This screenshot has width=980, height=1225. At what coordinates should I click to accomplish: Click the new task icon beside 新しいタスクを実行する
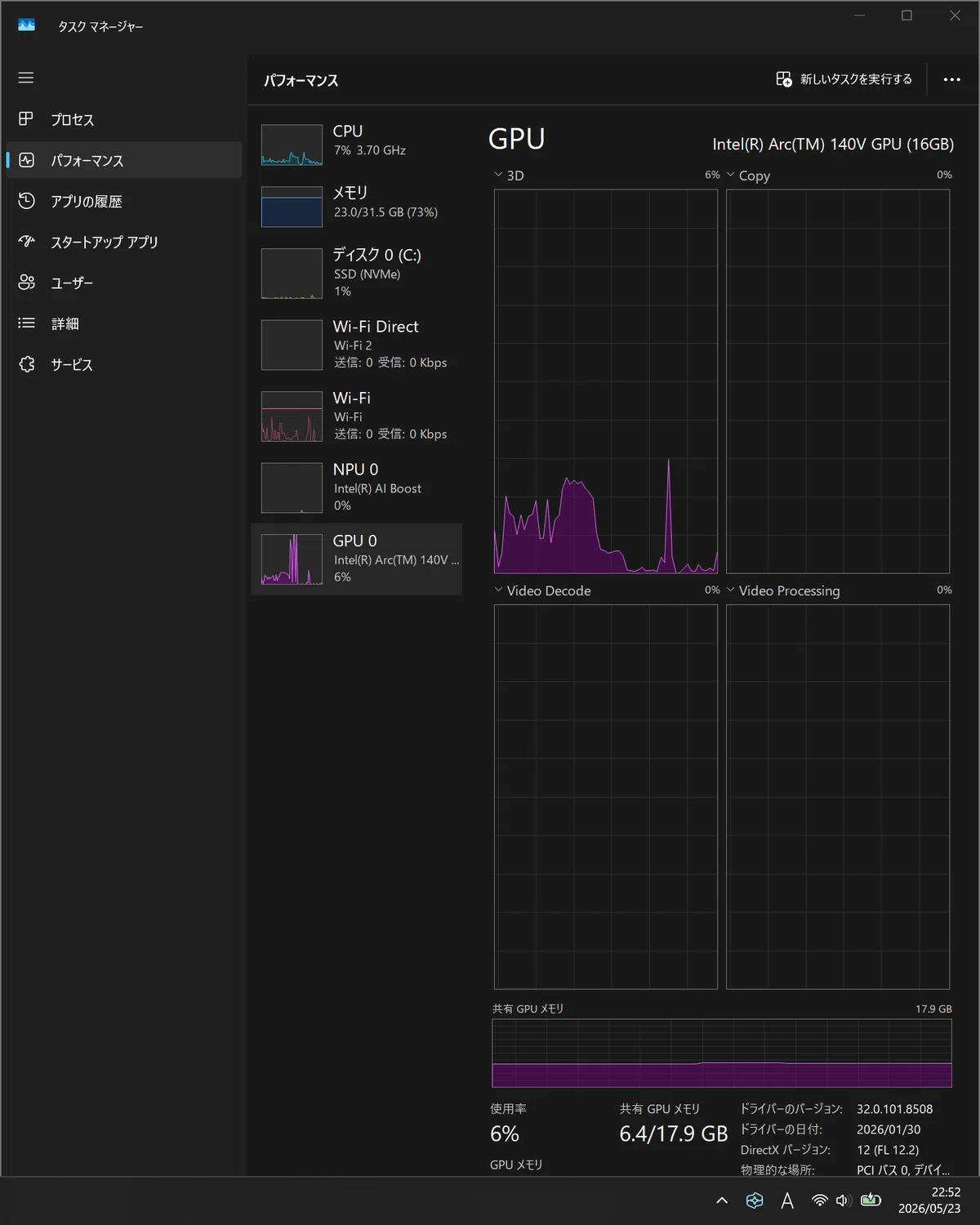coord(784,79)
